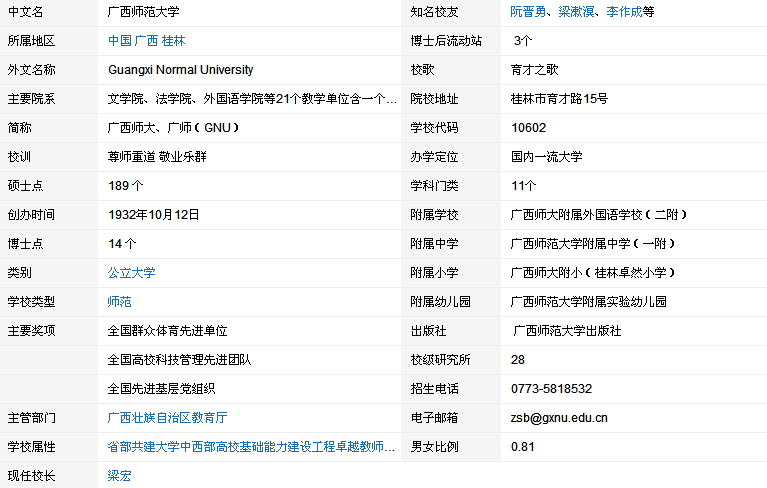Click the 189 个 master's programs value
This screenshot has width=767, height=488.
[x=126, y=186]
